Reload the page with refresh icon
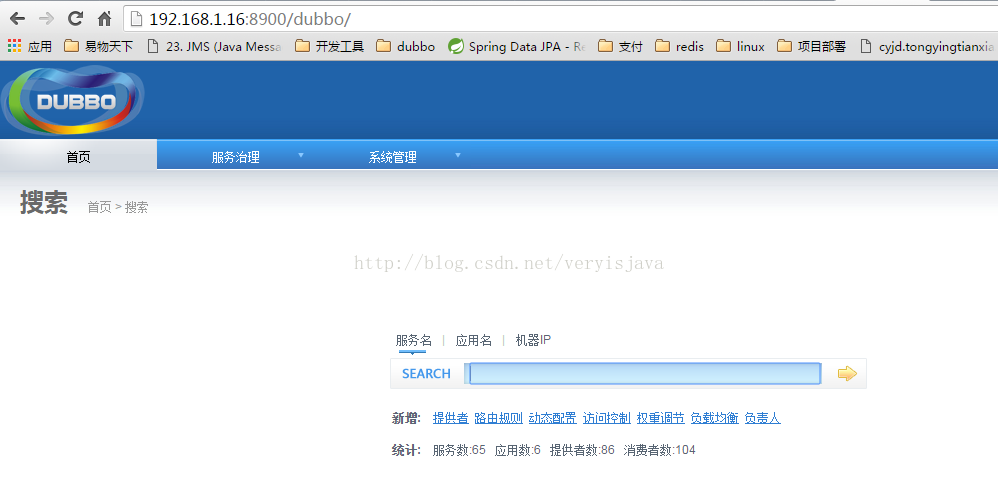Screen dimensions: 998x504 point(75,18)
